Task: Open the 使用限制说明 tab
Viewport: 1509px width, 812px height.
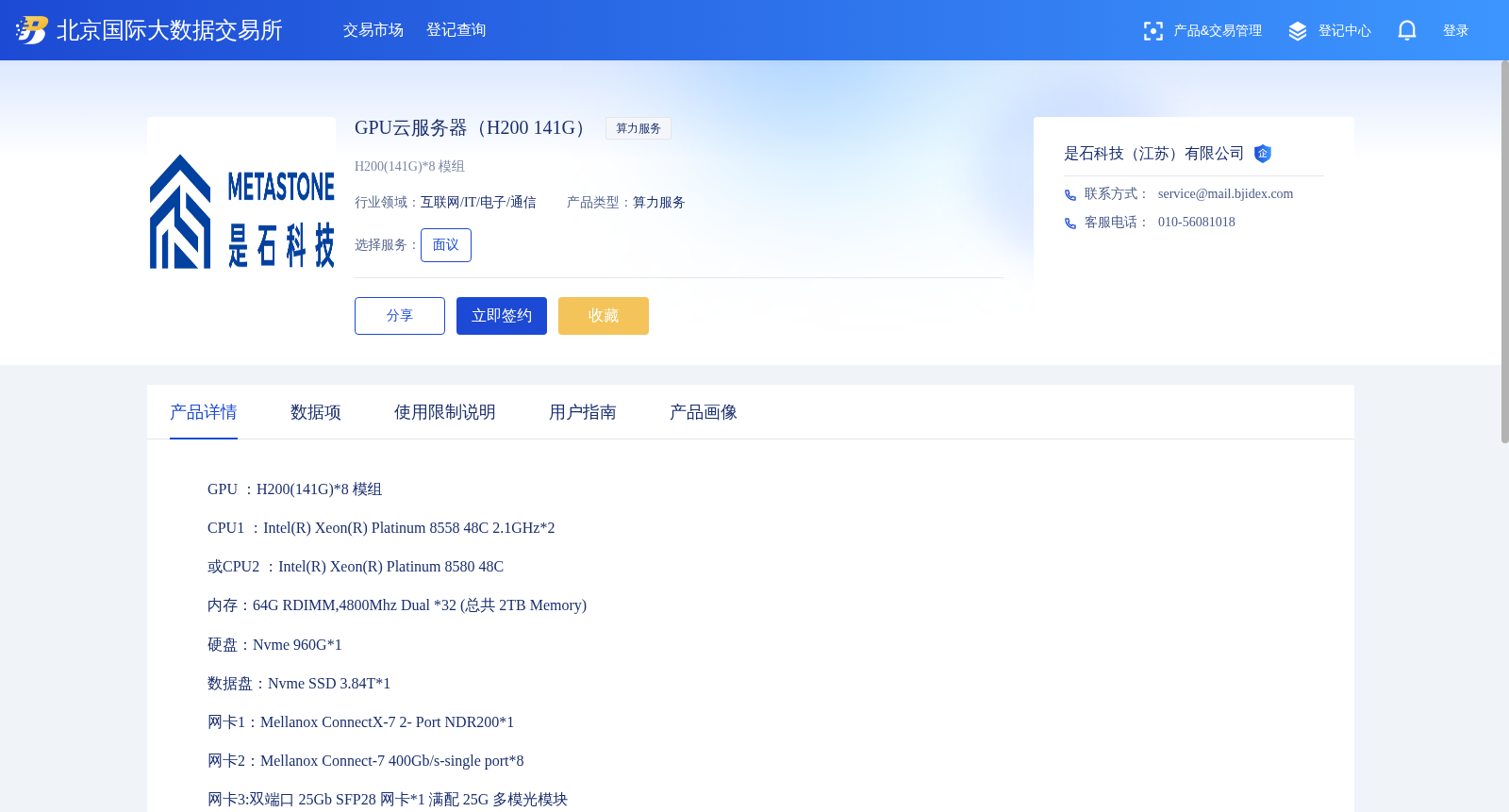Action: [x=445, y=412]
